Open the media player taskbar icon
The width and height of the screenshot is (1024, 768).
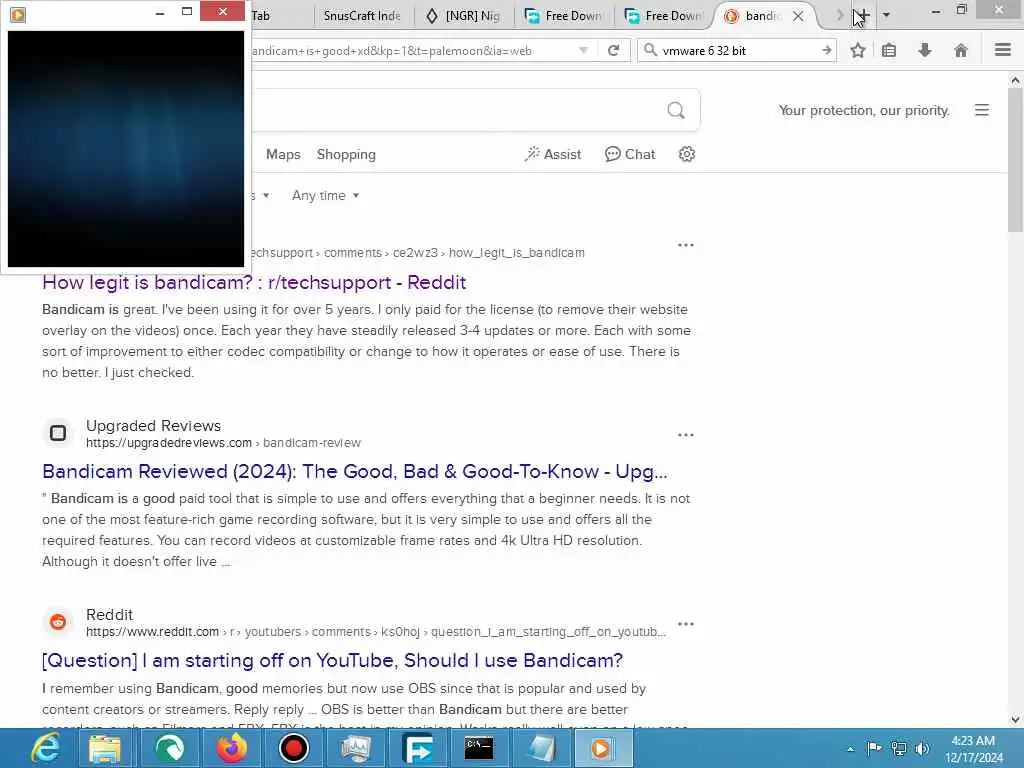(601, 748)
